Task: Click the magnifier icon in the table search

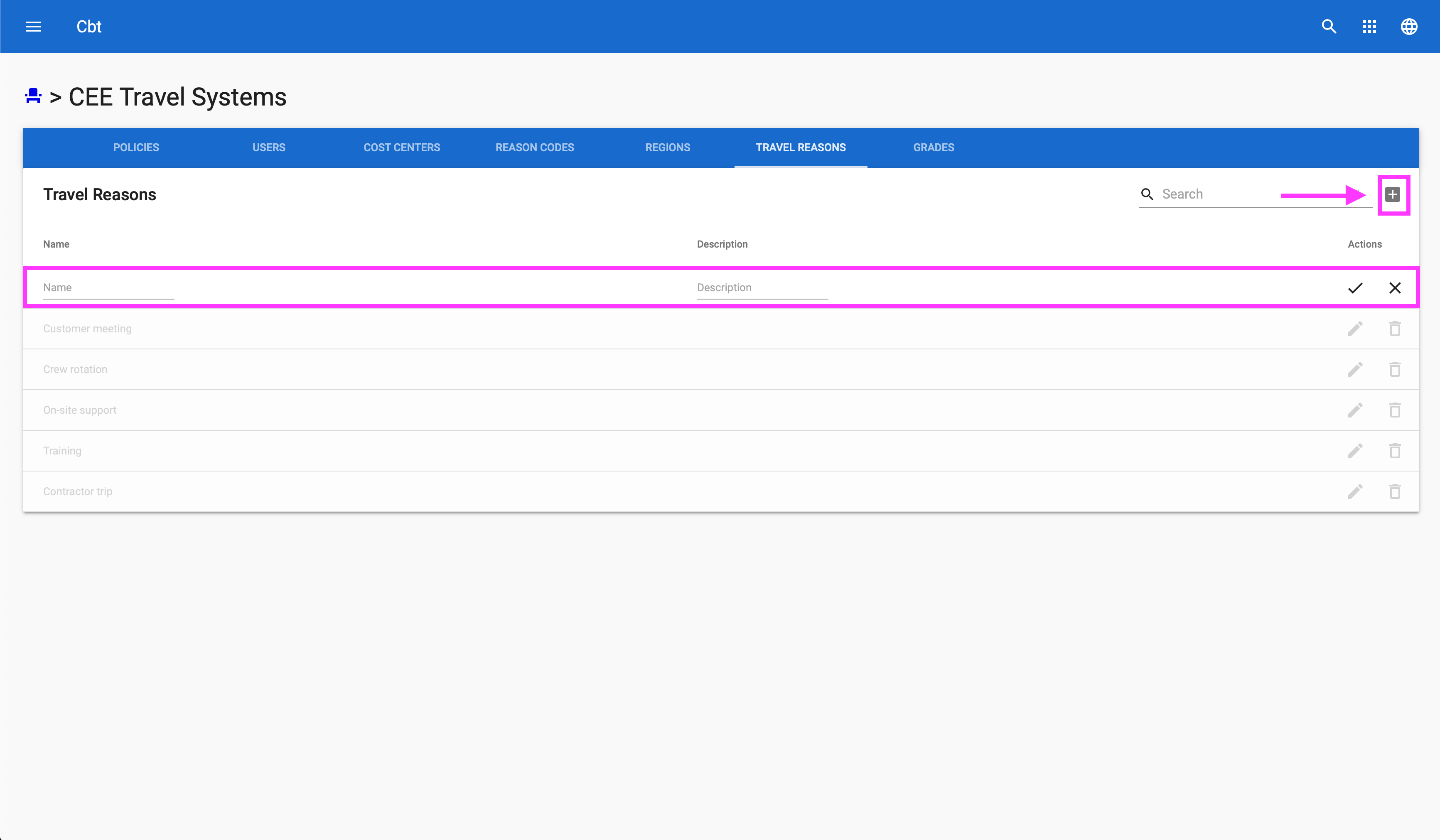Action: (1147, 194)
